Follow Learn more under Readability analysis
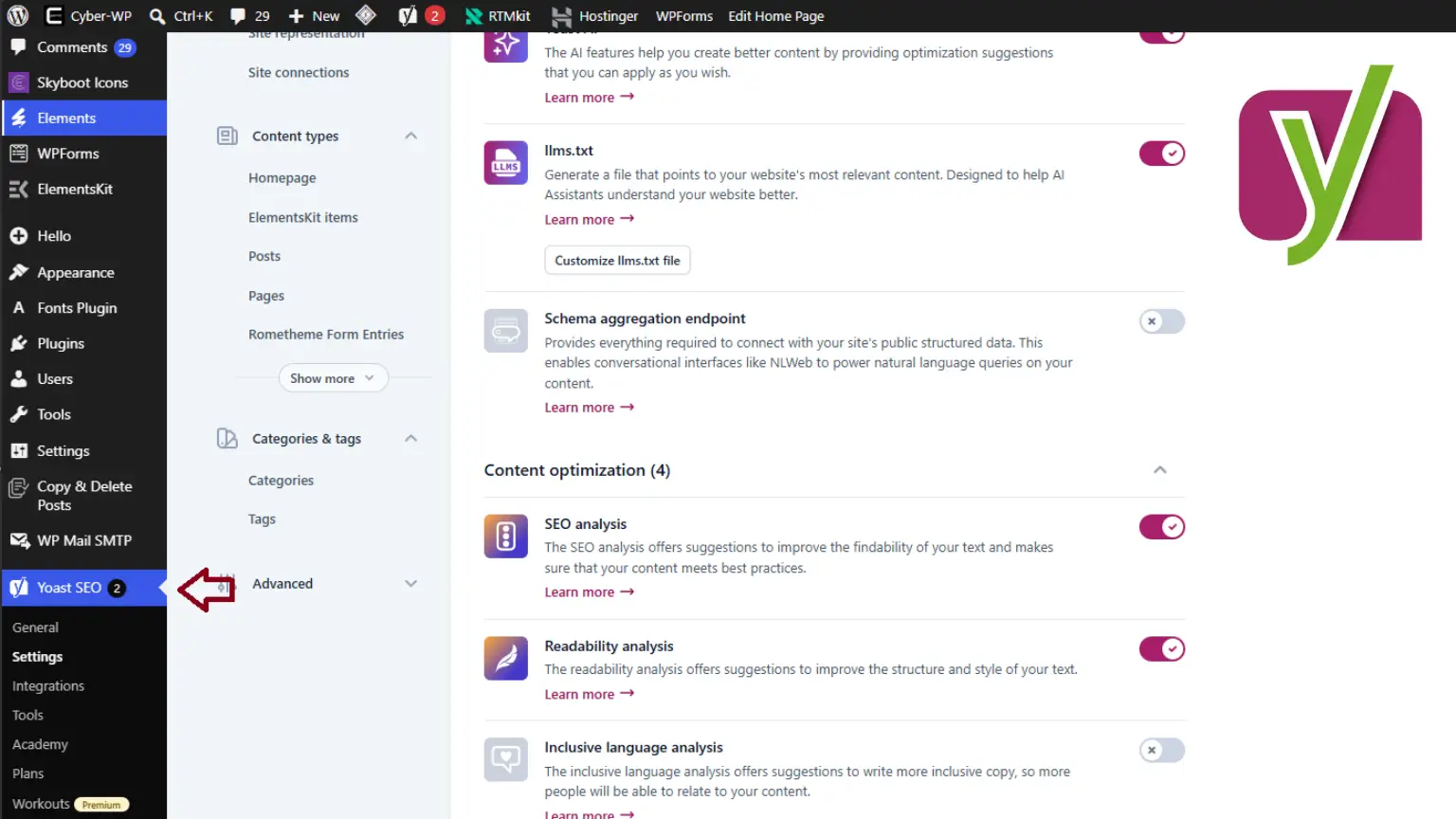Image resolution: width=1456 pixels, height=819 pixels. [x=589, y=695]
